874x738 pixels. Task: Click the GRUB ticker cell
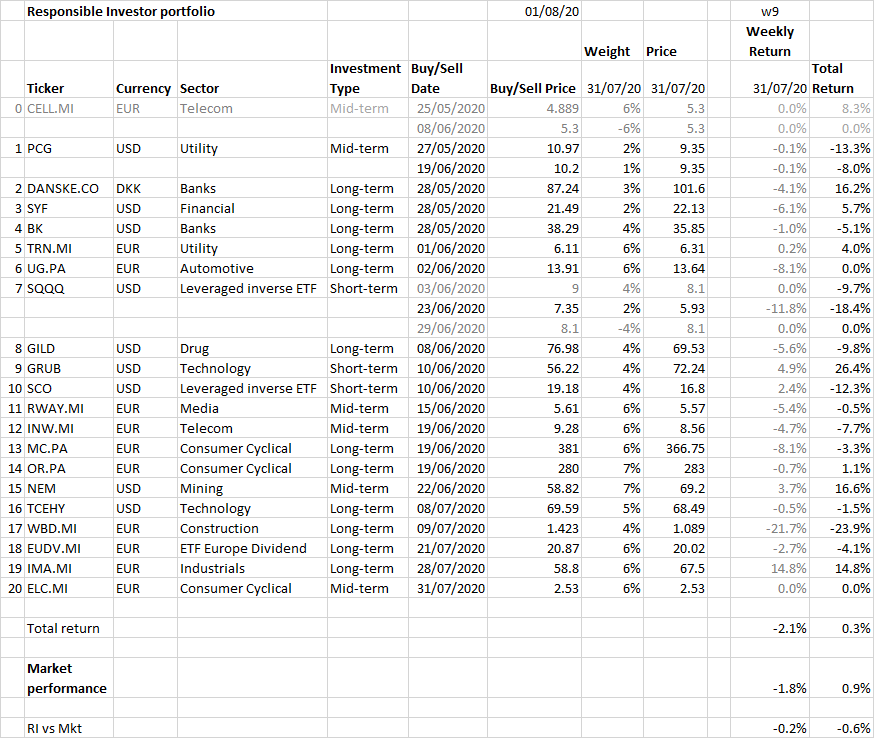click(x=45, y=368)
